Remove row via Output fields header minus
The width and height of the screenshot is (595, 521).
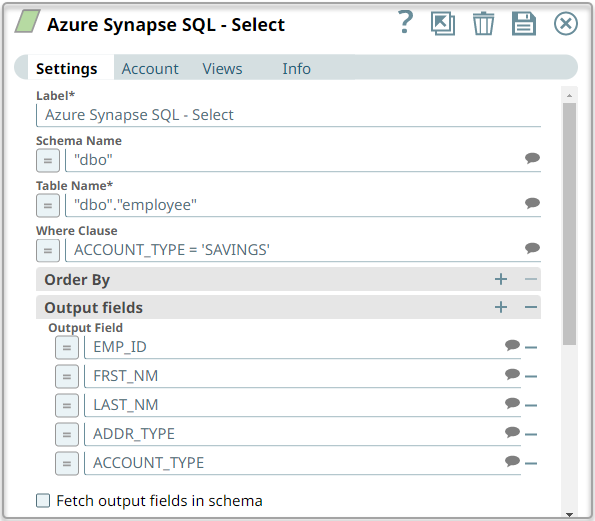pyautogui.click(x=531, y=307)
